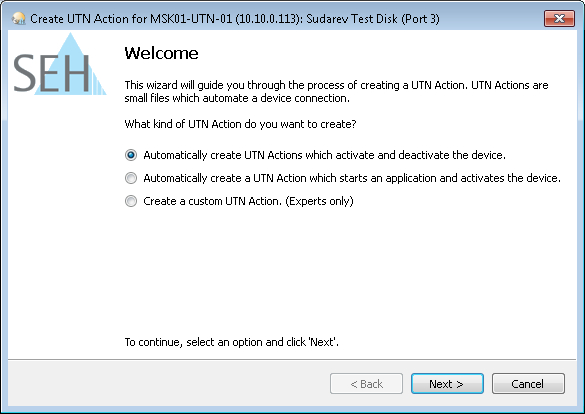Click the 'To continue, select an option' hint
This screenshot has height=414, width=585.
pos(231,342)
